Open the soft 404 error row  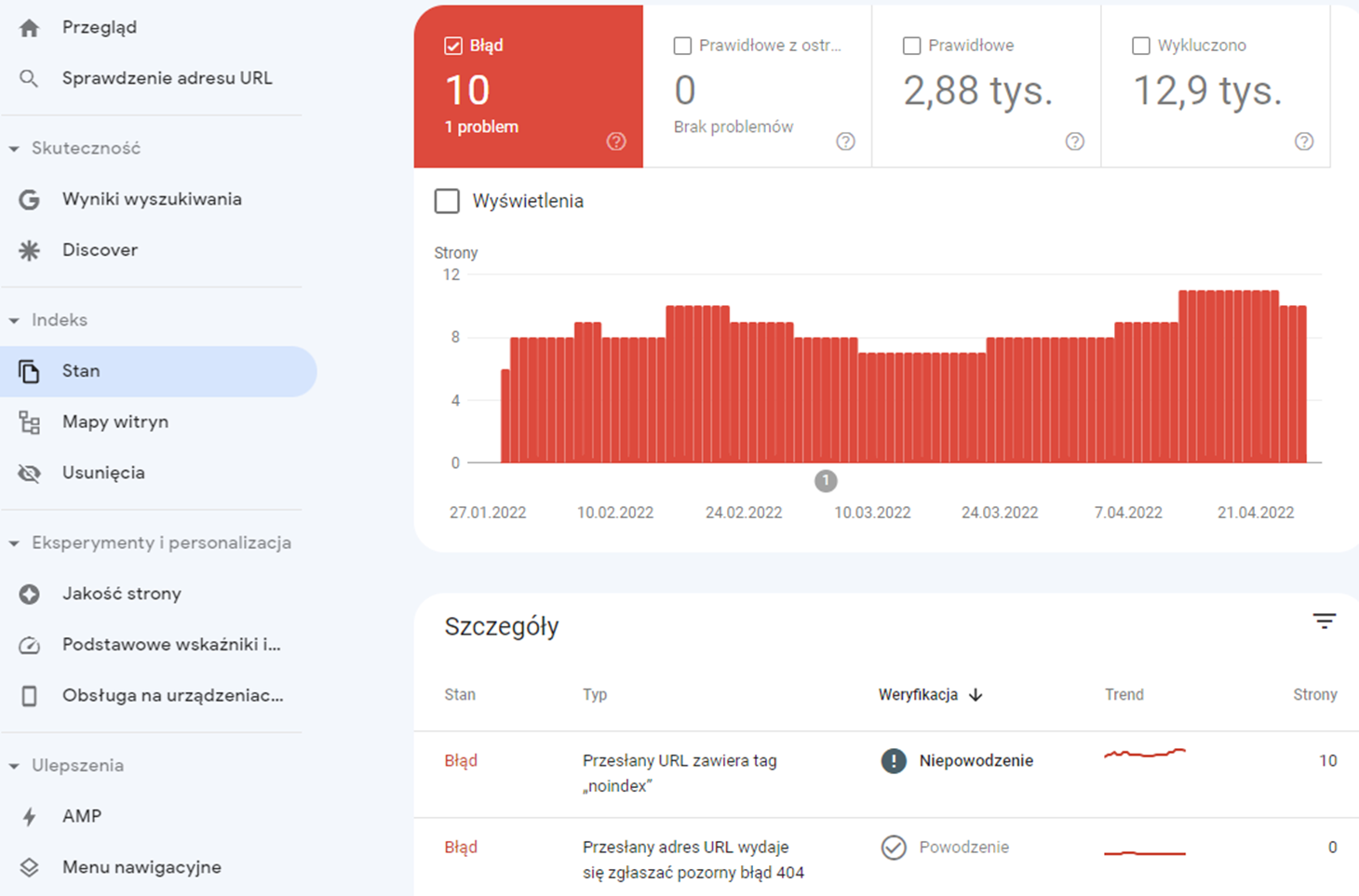(x=886, y=857)
